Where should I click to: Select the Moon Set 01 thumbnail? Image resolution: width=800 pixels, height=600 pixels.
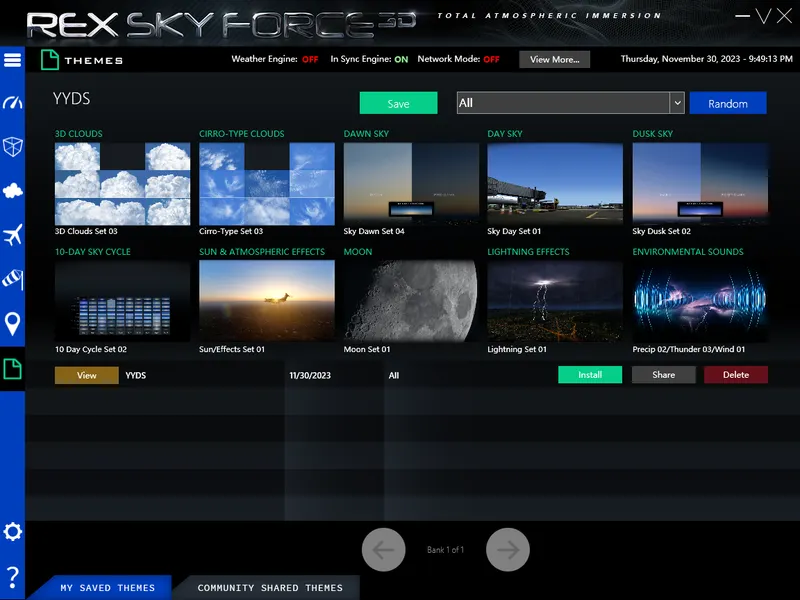tap(410, 301)
